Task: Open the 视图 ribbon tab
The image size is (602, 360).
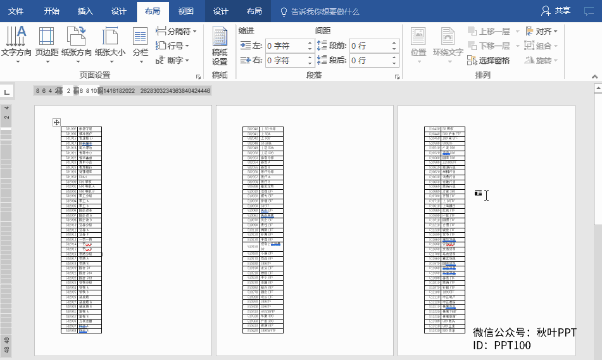Action: [x=186, y=11]
